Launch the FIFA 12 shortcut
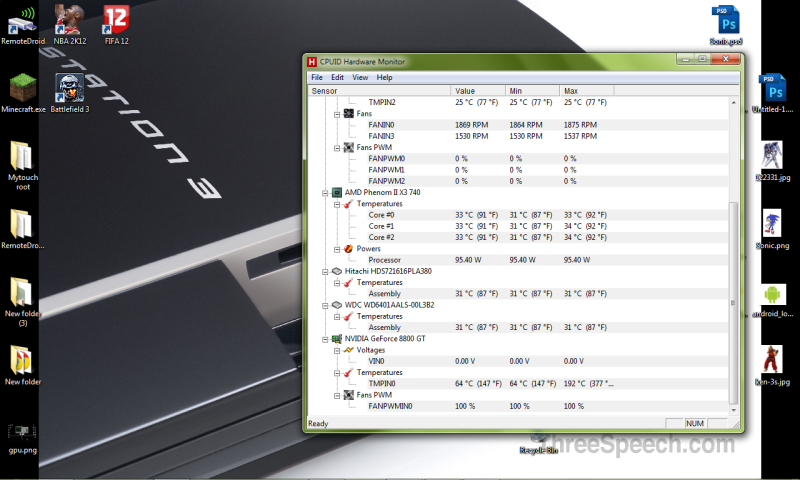The image size is (800, 480). click(x=116, y=24)
